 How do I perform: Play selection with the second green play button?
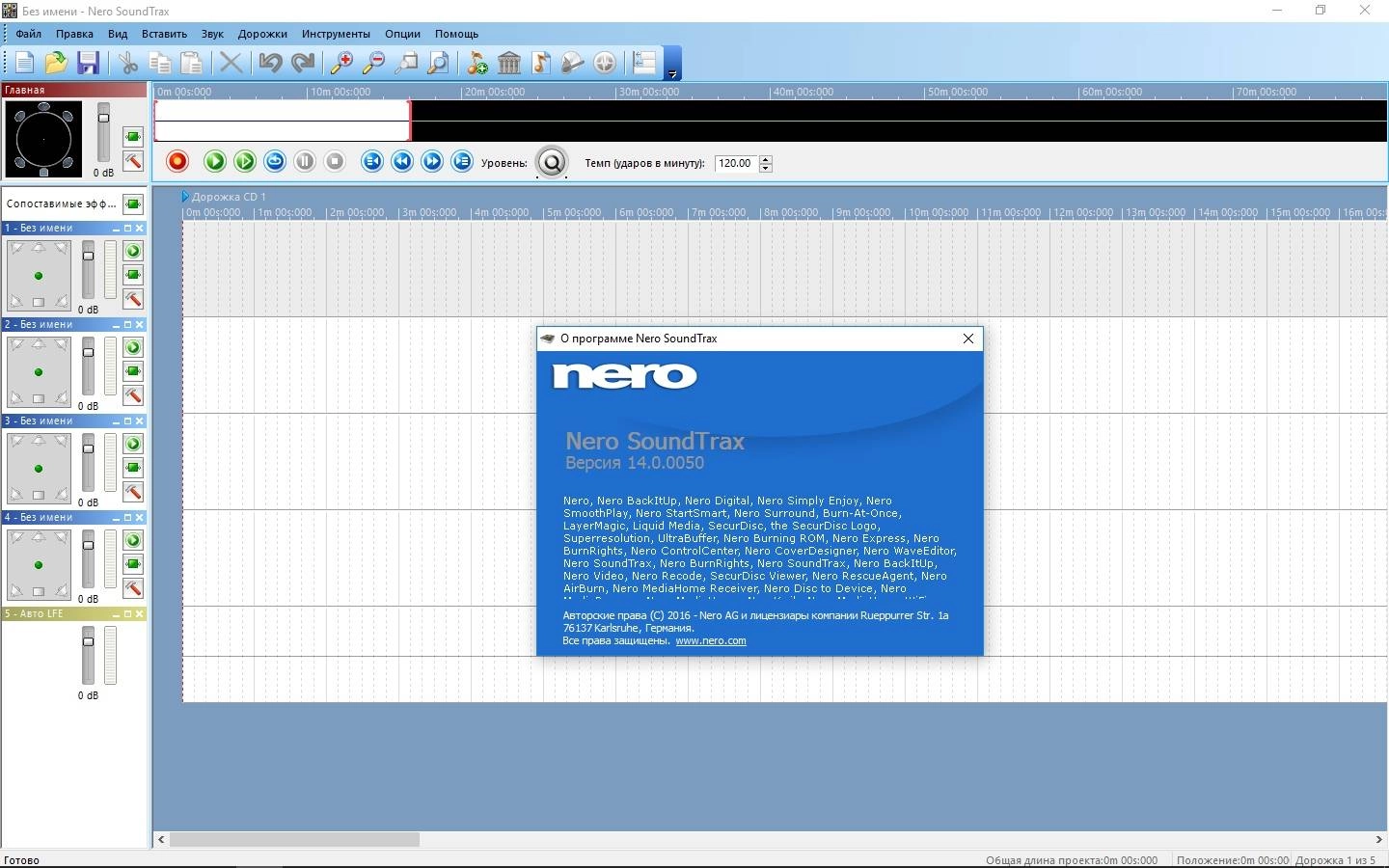coord(245,161)
